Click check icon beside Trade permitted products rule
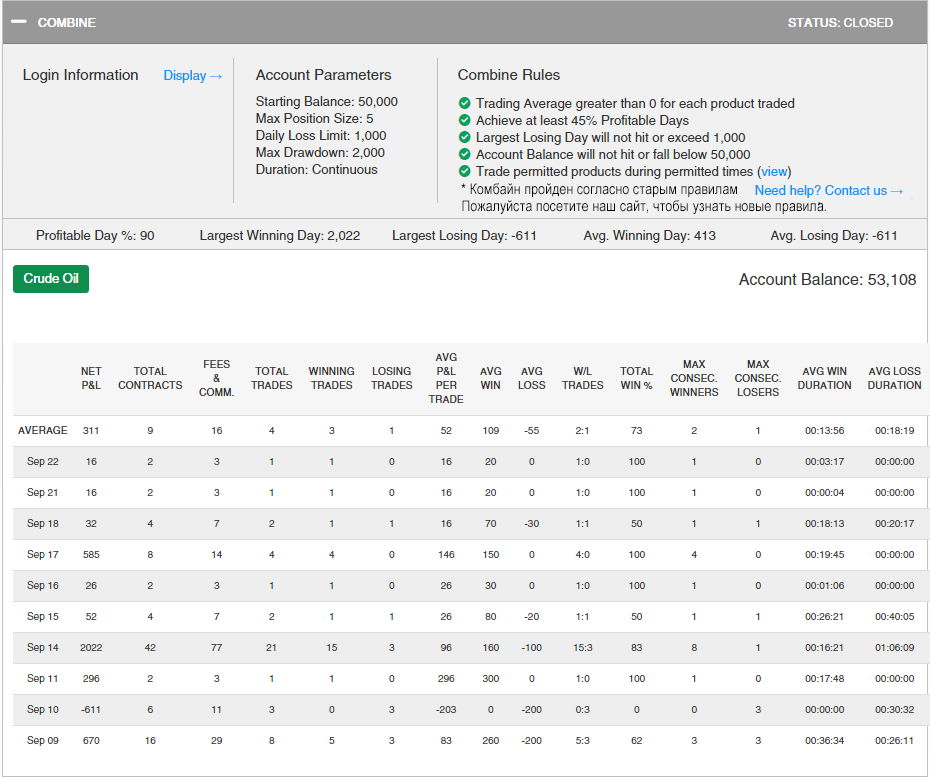This screenshot has width=930, height=777. click(465, 171)
